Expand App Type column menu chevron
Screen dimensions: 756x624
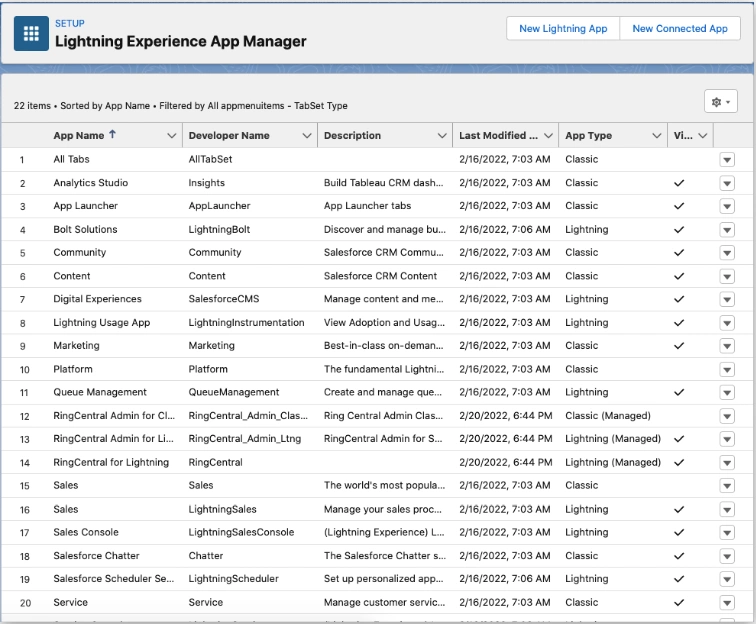click(x=656, y=136)
